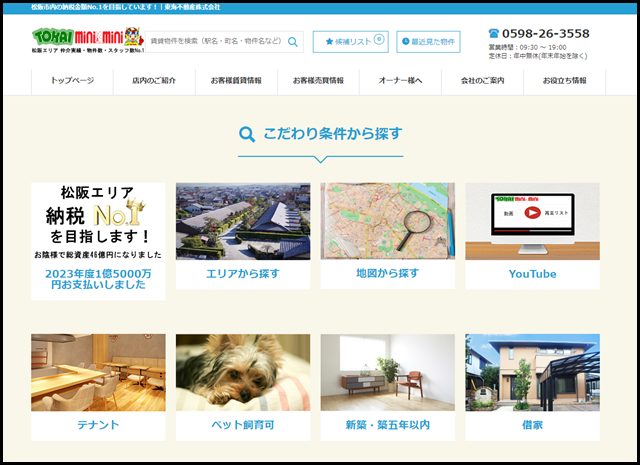This screenshot has height=465, width=640.
Task: Click the restaurant interior テナント photo
Action: click(x=98, y=372)
